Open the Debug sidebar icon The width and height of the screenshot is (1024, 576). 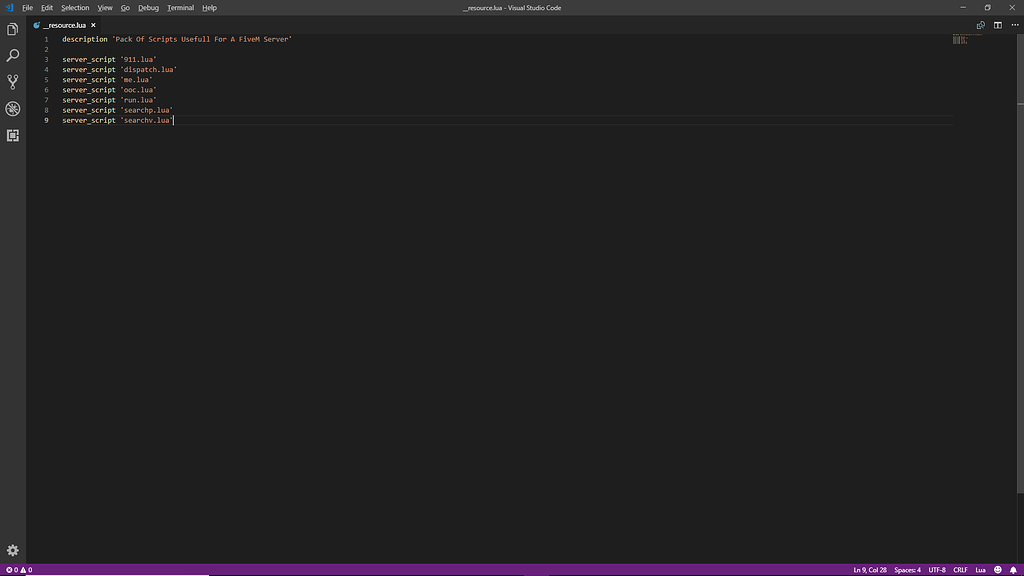point(12,108)
